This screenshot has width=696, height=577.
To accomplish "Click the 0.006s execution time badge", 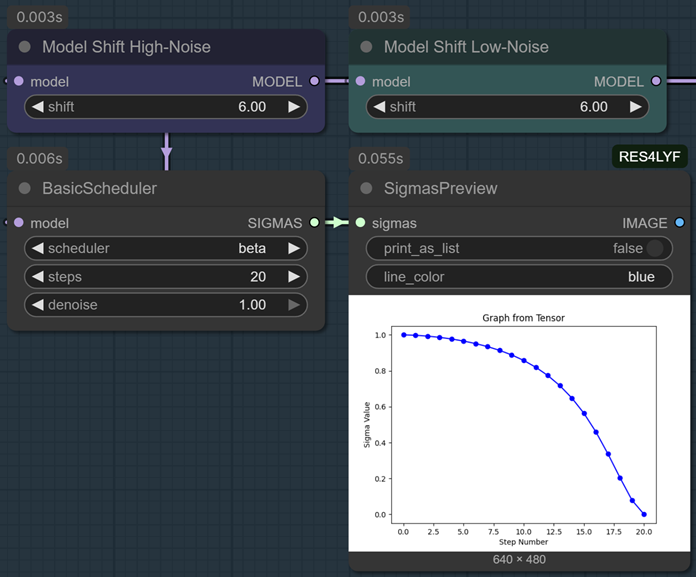I will coord(39,158).
